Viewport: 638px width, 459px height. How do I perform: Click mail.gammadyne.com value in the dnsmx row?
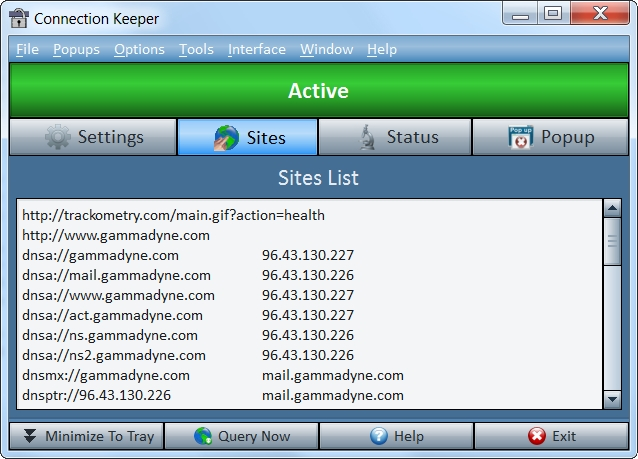point(332,375)
